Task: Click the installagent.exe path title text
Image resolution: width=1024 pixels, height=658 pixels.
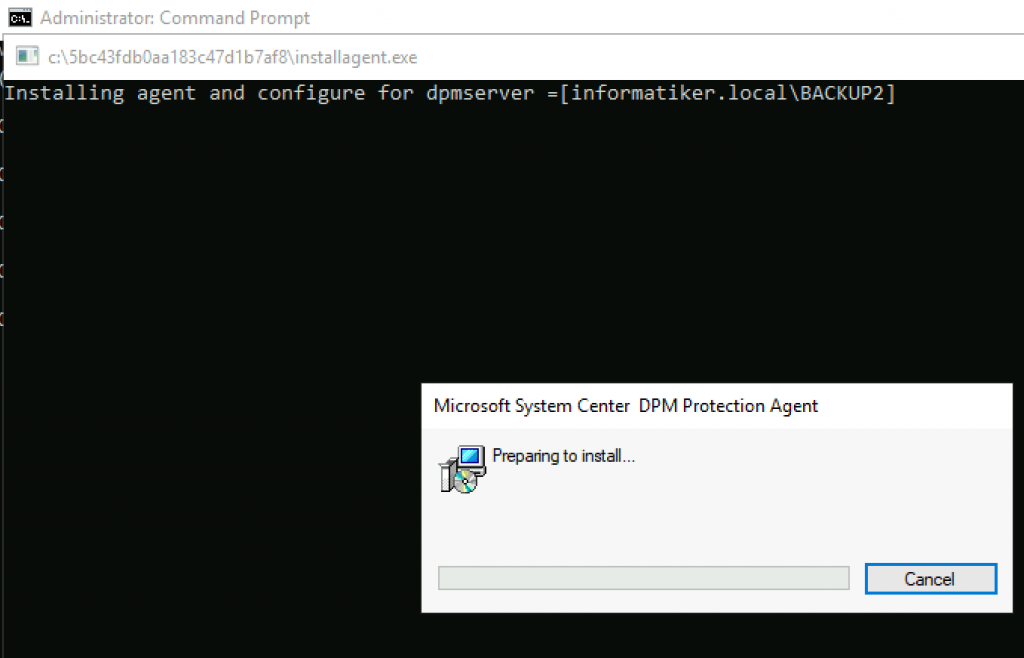Action: [232, 57]
